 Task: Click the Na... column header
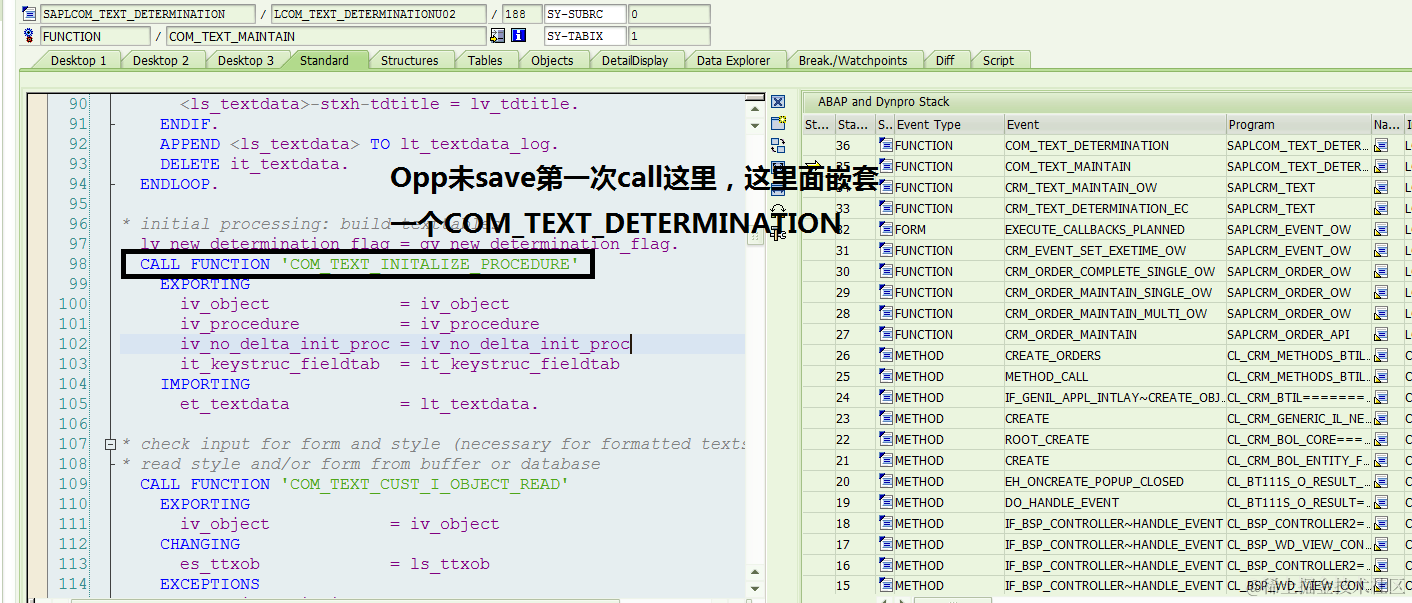[1386, 125]
